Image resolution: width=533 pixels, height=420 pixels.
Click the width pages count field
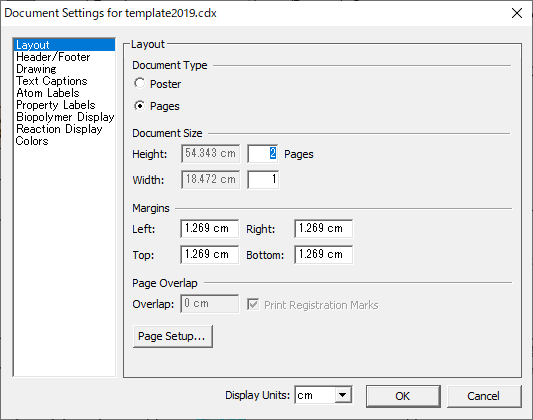click(x=263, y=179)
